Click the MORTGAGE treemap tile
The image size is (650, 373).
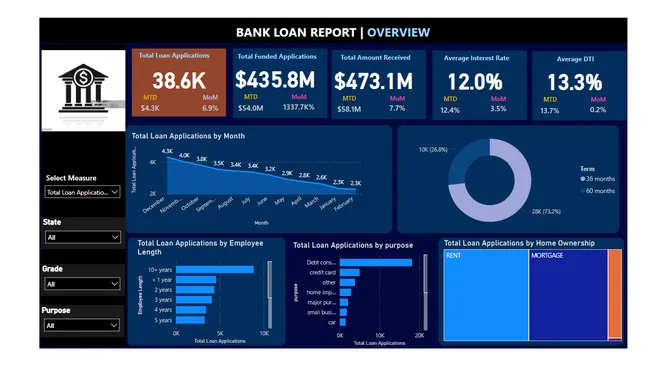(568, 295)
